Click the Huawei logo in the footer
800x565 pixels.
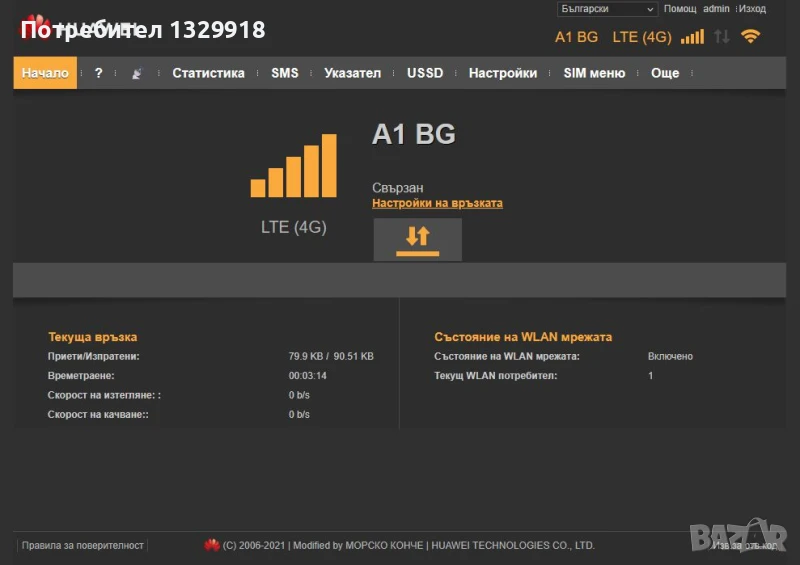212,545
